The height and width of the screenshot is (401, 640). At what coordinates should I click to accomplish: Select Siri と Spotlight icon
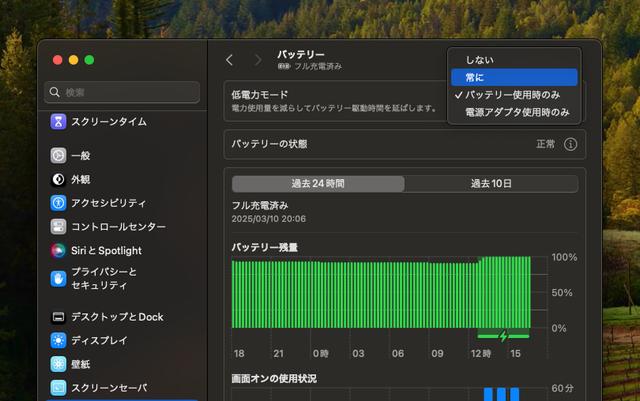59,251
